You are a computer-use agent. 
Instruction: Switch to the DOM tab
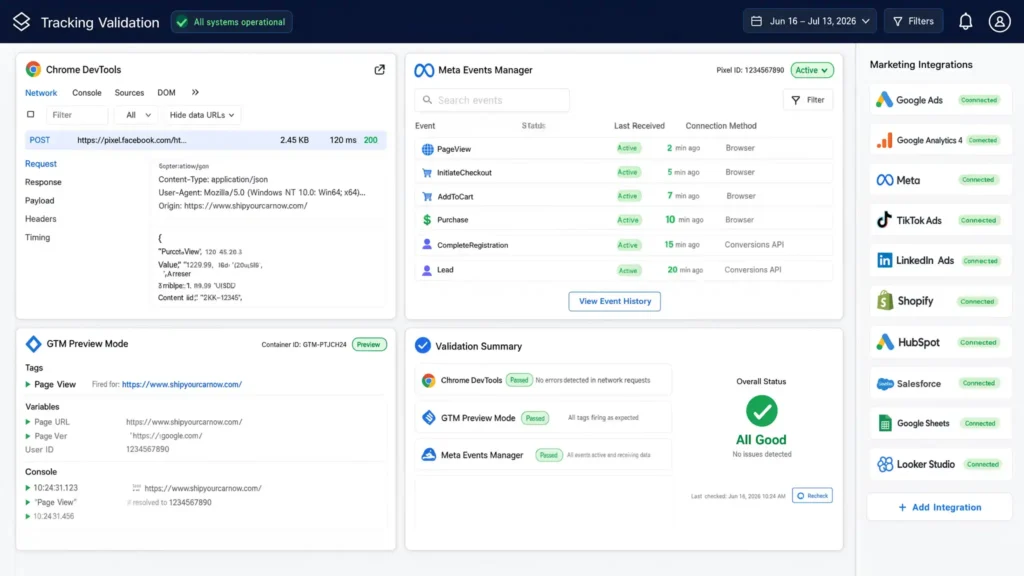pyautogui.click(x=167, y=93)
